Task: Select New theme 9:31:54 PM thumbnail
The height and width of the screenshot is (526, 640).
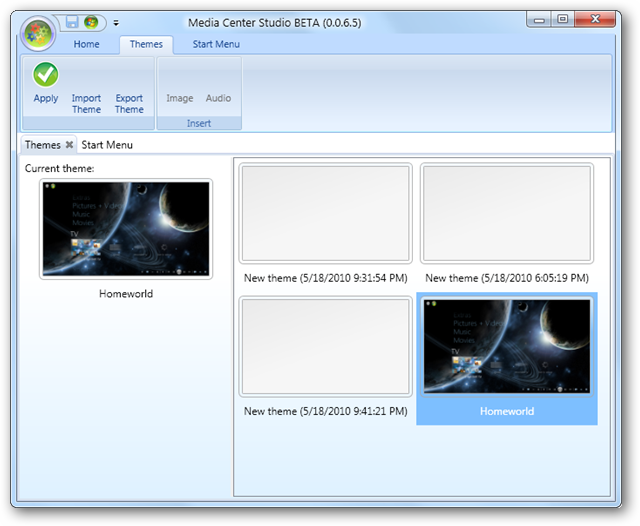Action: pyautogui.click(x=326, y=213)
